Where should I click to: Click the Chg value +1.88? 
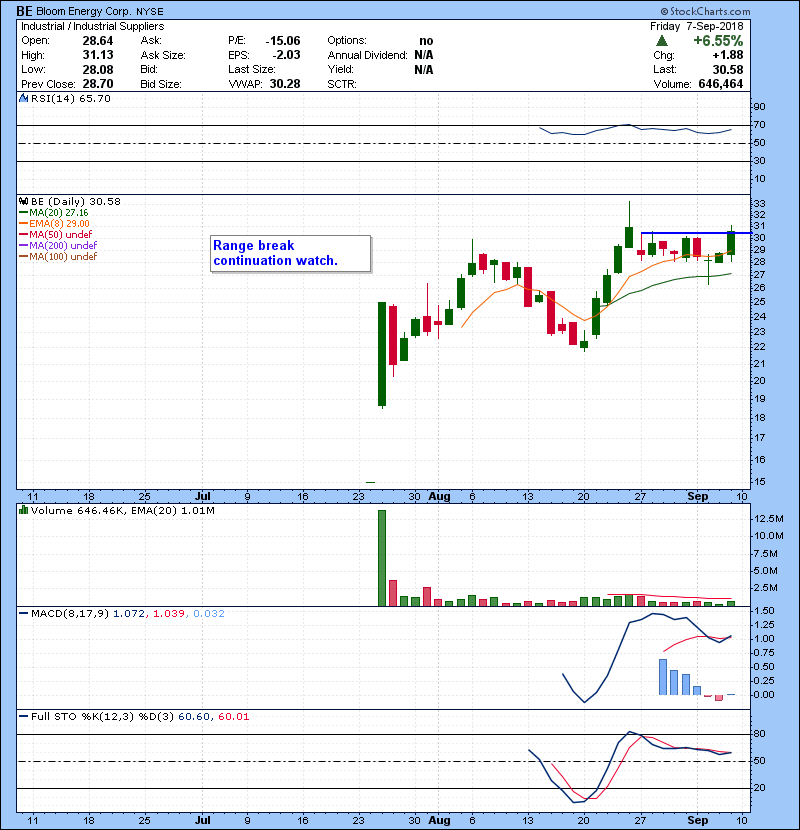tap(728, 55)
